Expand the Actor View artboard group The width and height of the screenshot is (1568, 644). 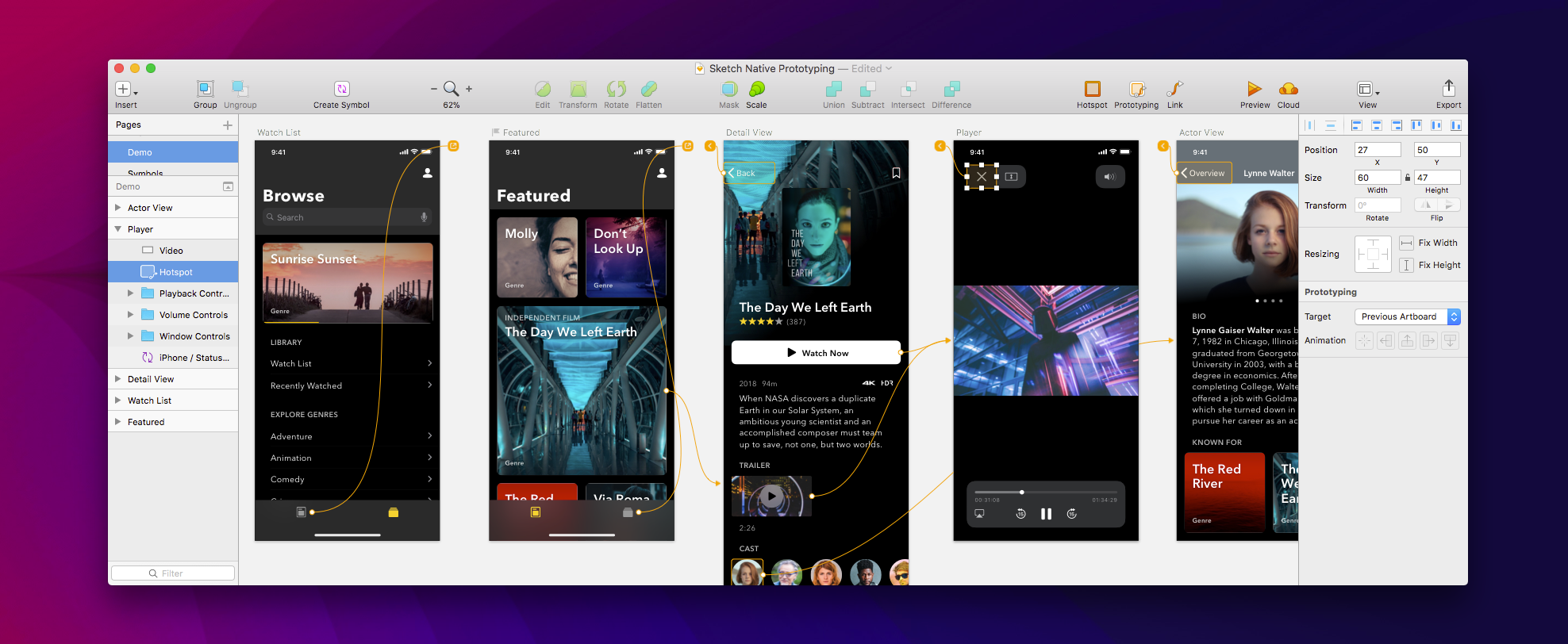tap(118, 208)
